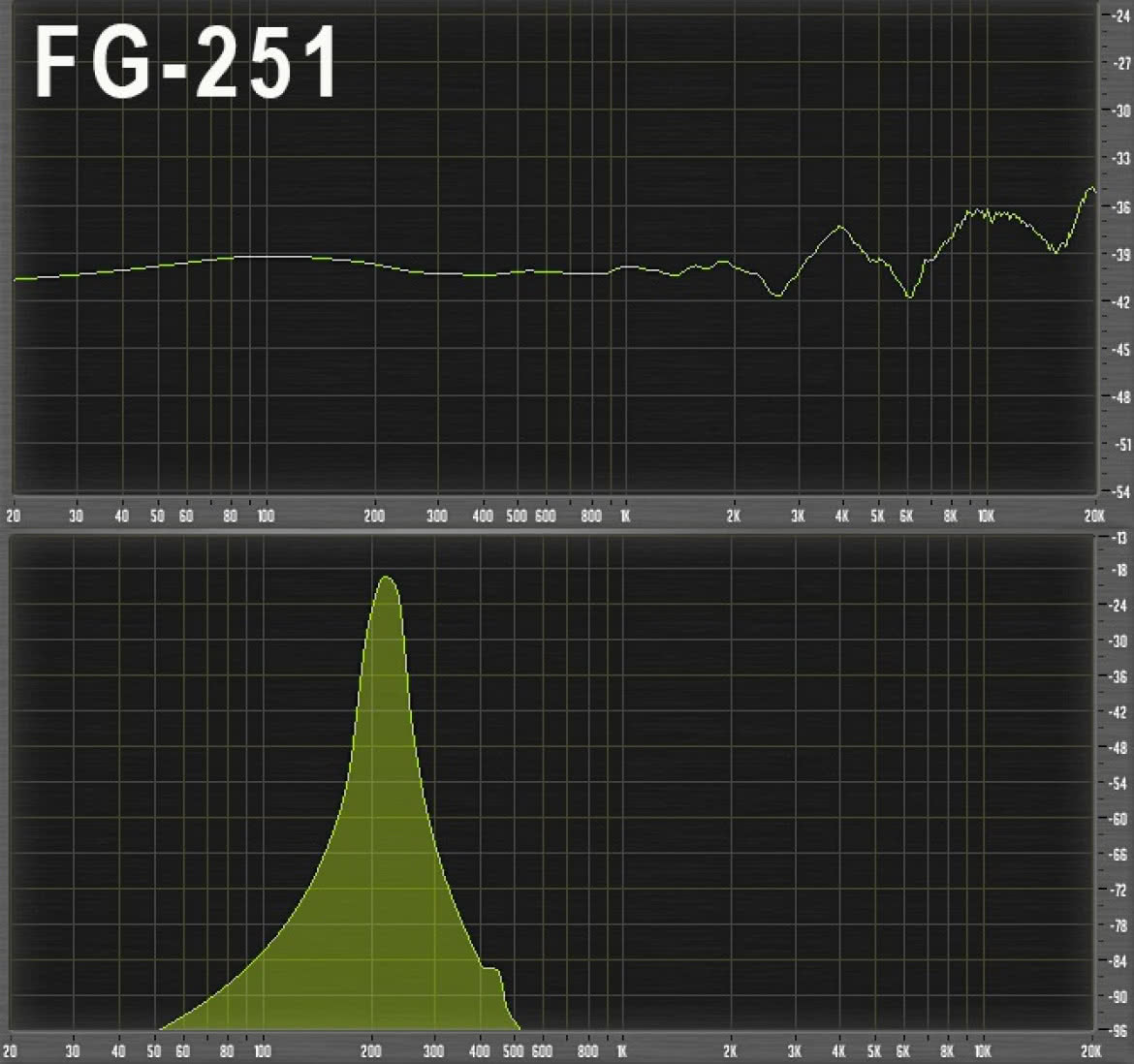This screenshot has width=1134, height=1064.
Task: Click the -96 dB scale label
Action: coord(1118,1031)
